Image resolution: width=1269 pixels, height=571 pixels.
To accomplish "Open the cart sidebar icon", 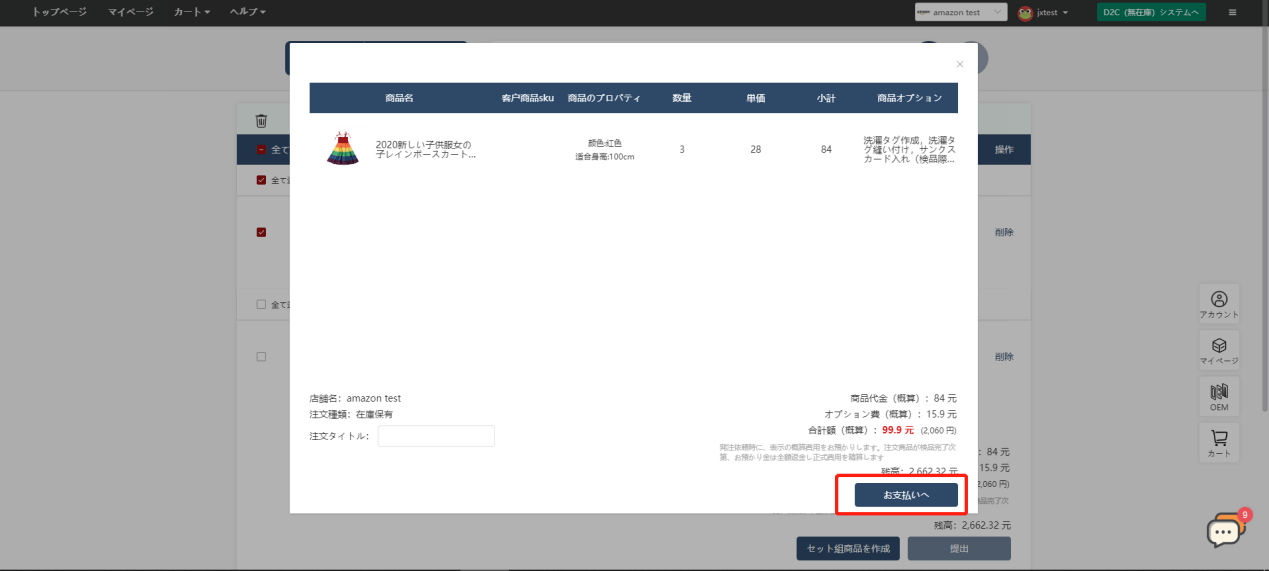I will coord(1219,443).
